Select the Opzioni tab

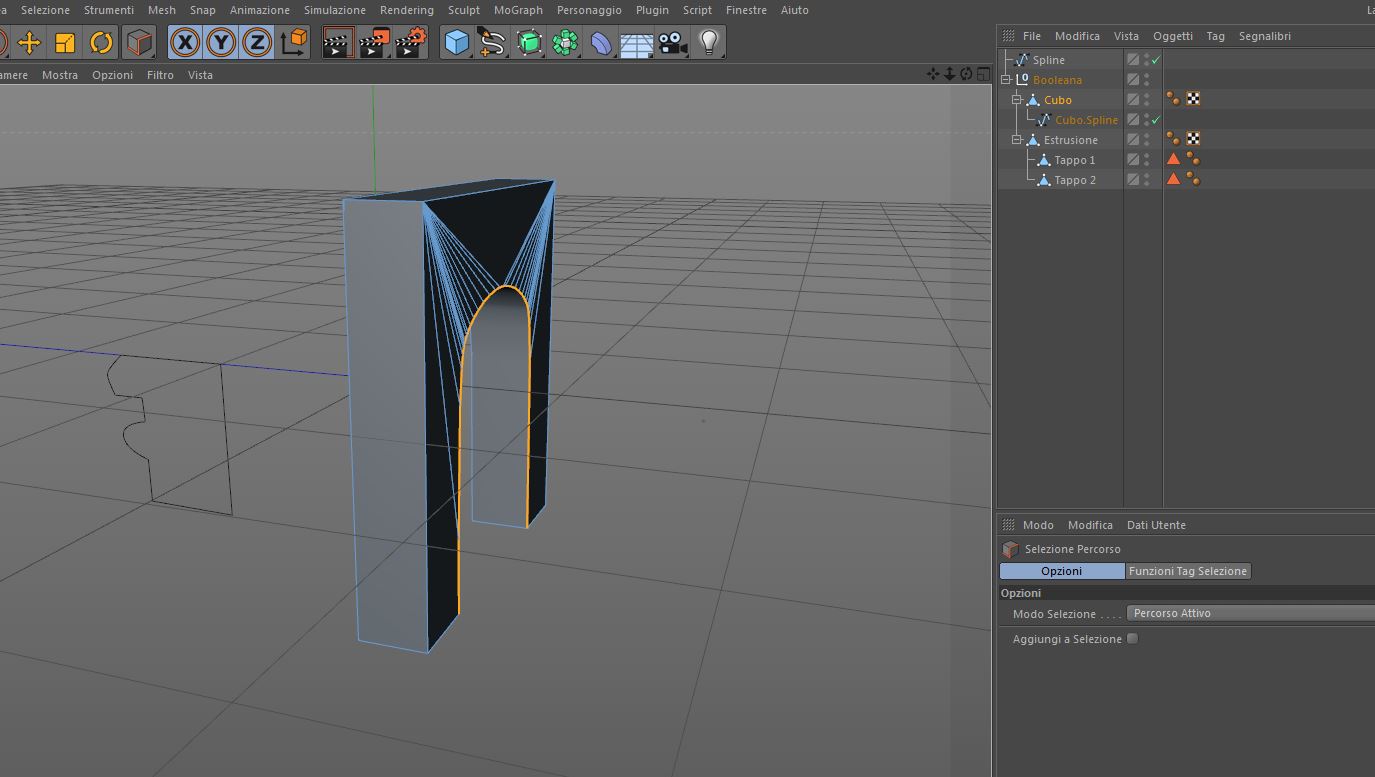(1062, 571)
